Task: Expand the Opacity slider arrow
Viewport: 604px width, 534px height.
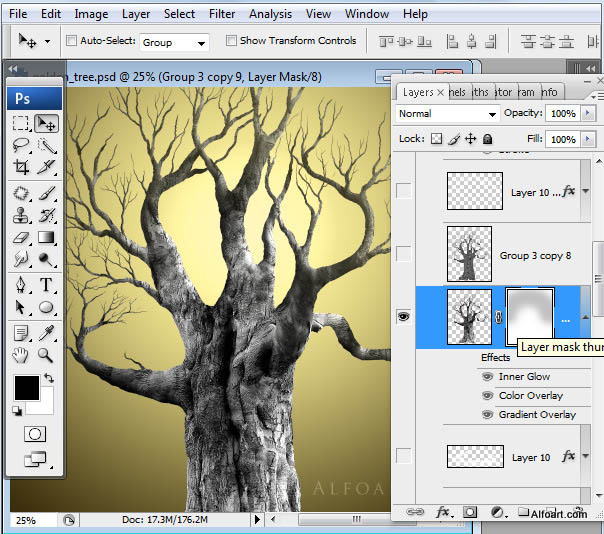Action: [x=585, y=114]
